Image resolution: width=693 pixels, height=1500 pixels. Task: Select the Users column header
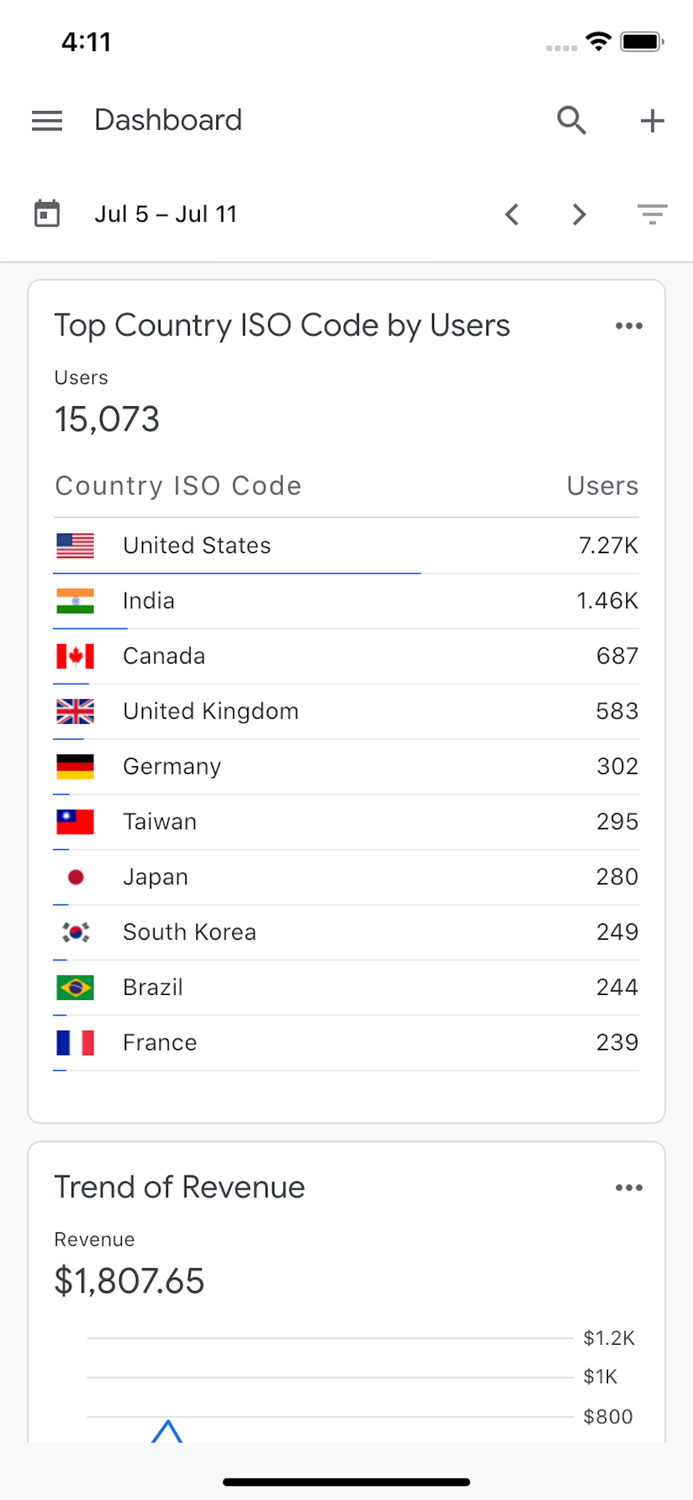(x=602, y=486)
